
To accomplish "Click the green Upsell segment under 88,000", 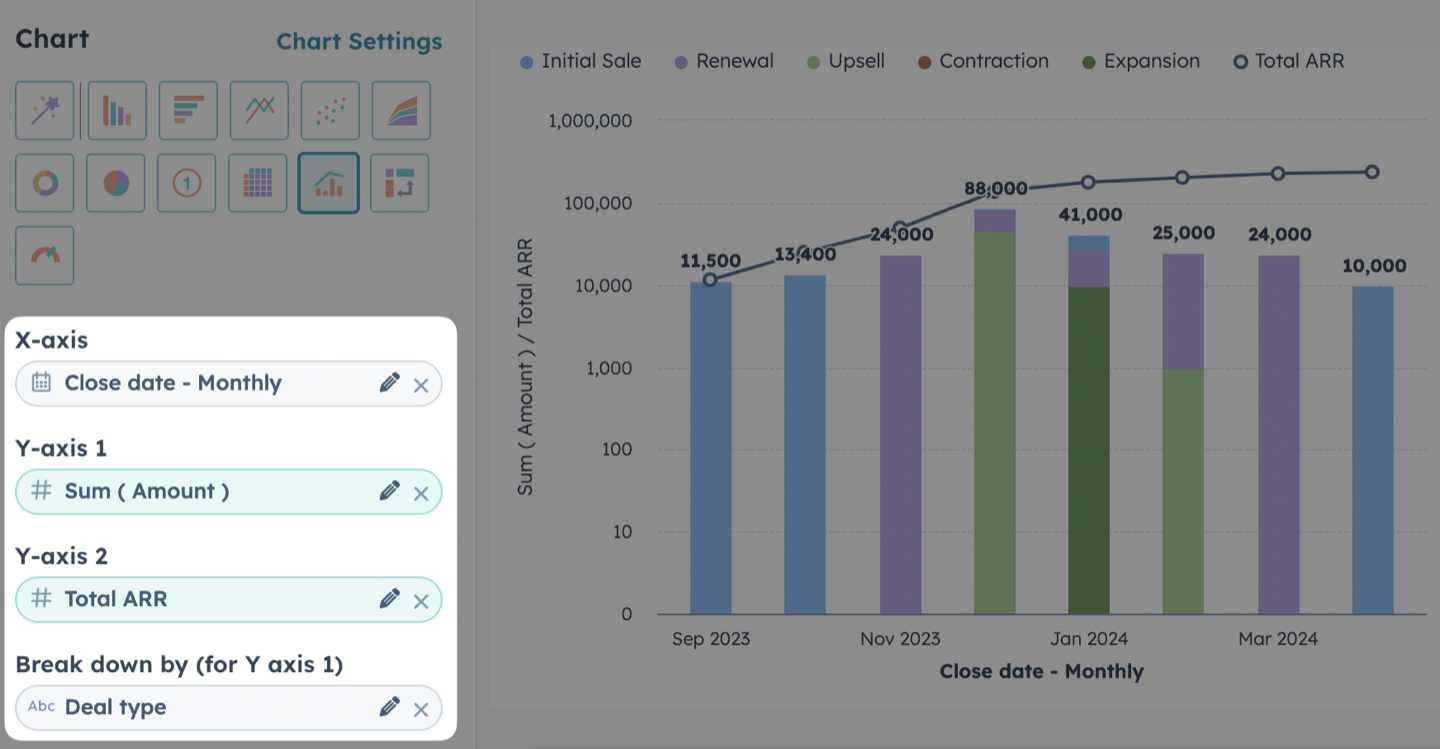I will [995, 423].
